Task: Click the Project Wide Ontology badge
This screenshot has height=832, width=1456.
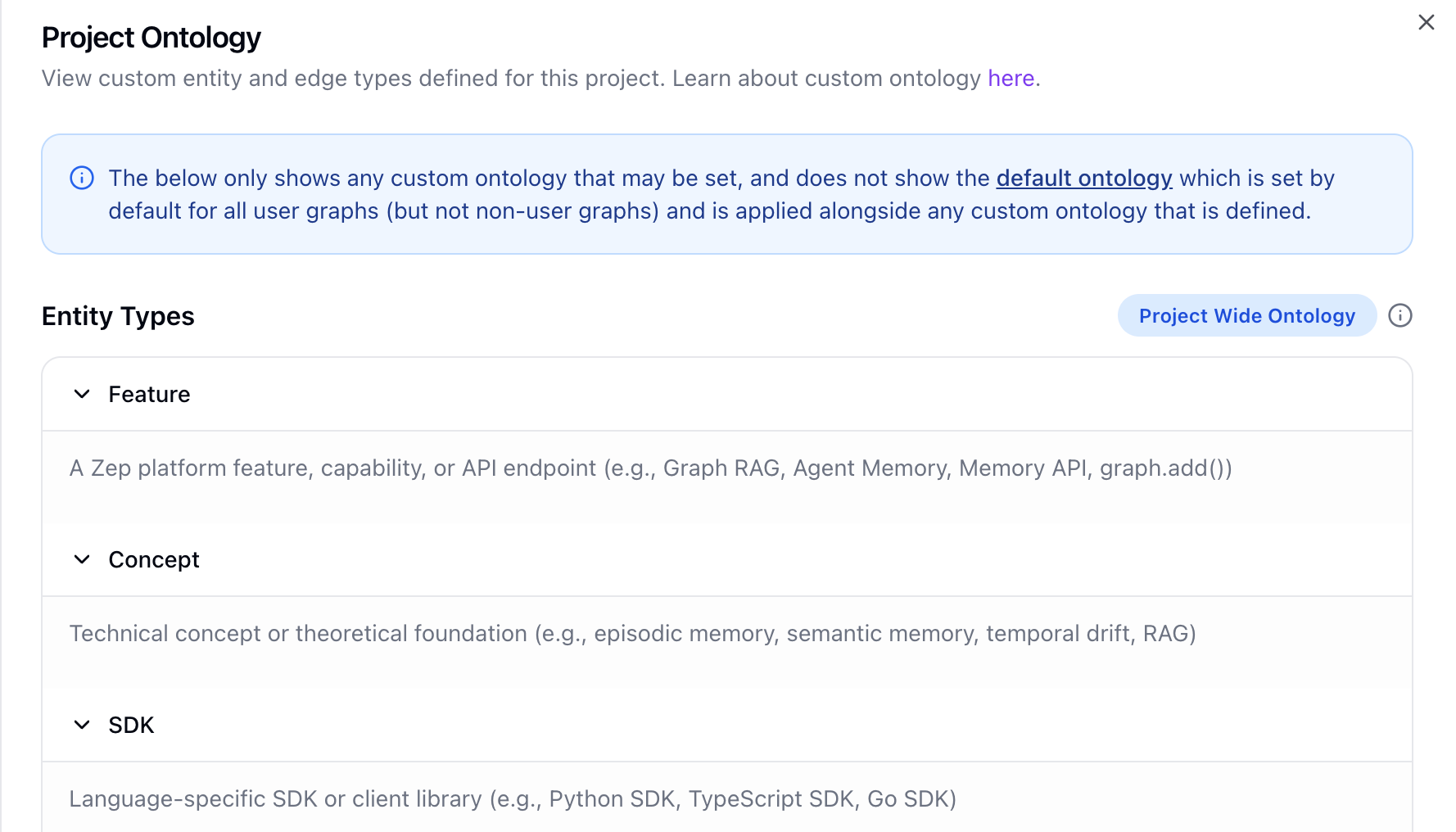Action: coord(1246,315)
